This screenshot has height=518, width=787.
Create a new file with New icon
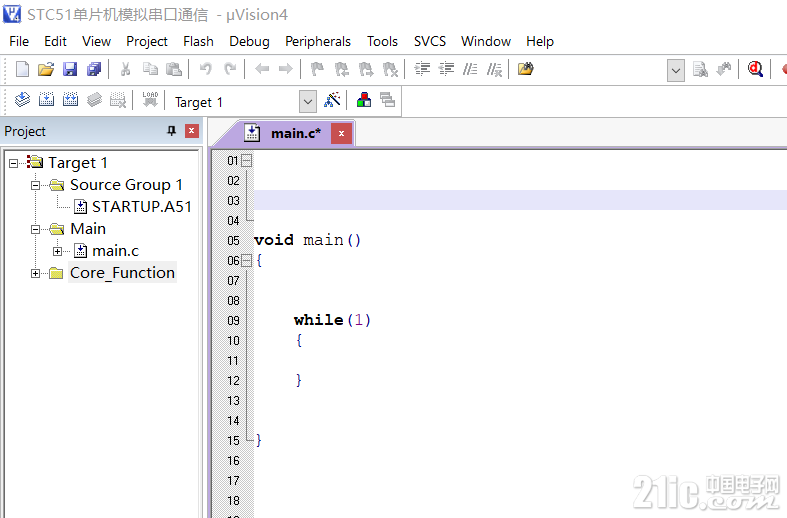click(x=22, y=69)
